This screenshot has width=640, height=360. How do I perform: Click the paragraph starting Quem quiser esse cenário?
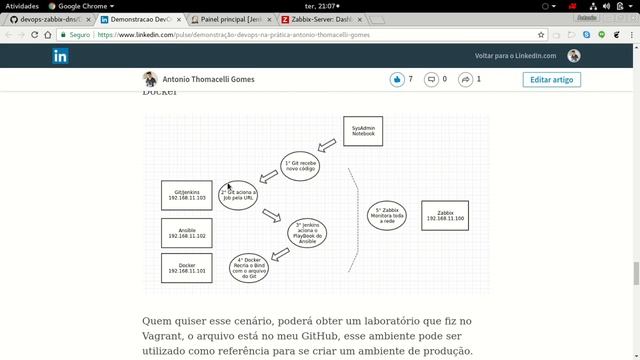(307, 336)
